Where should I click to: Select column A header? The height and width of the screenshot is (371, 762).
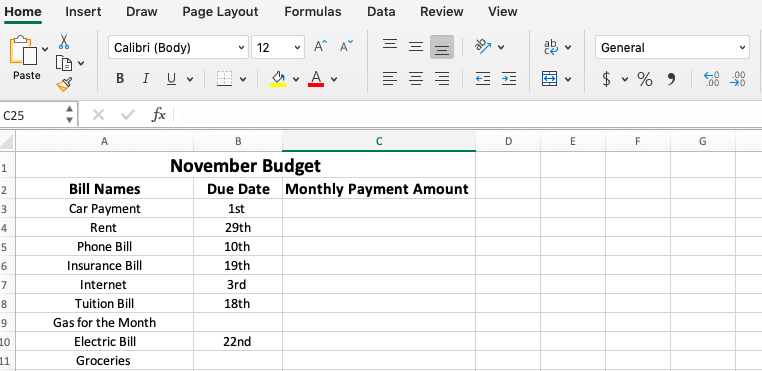(104, 141)
